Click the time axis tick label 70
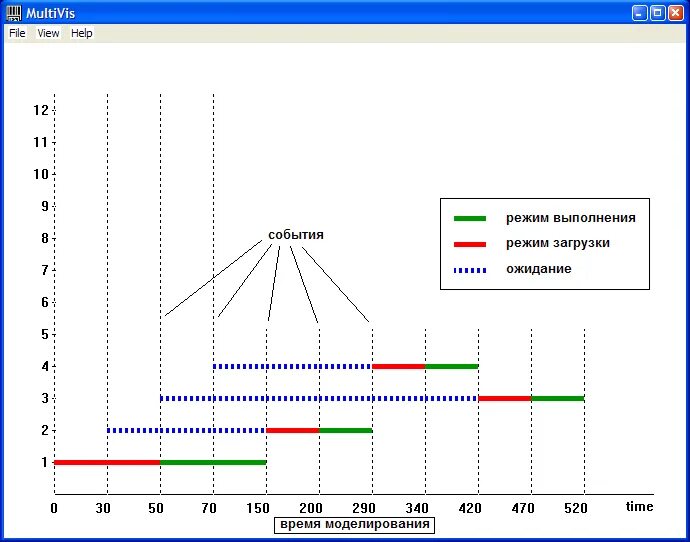 (209, 509)
